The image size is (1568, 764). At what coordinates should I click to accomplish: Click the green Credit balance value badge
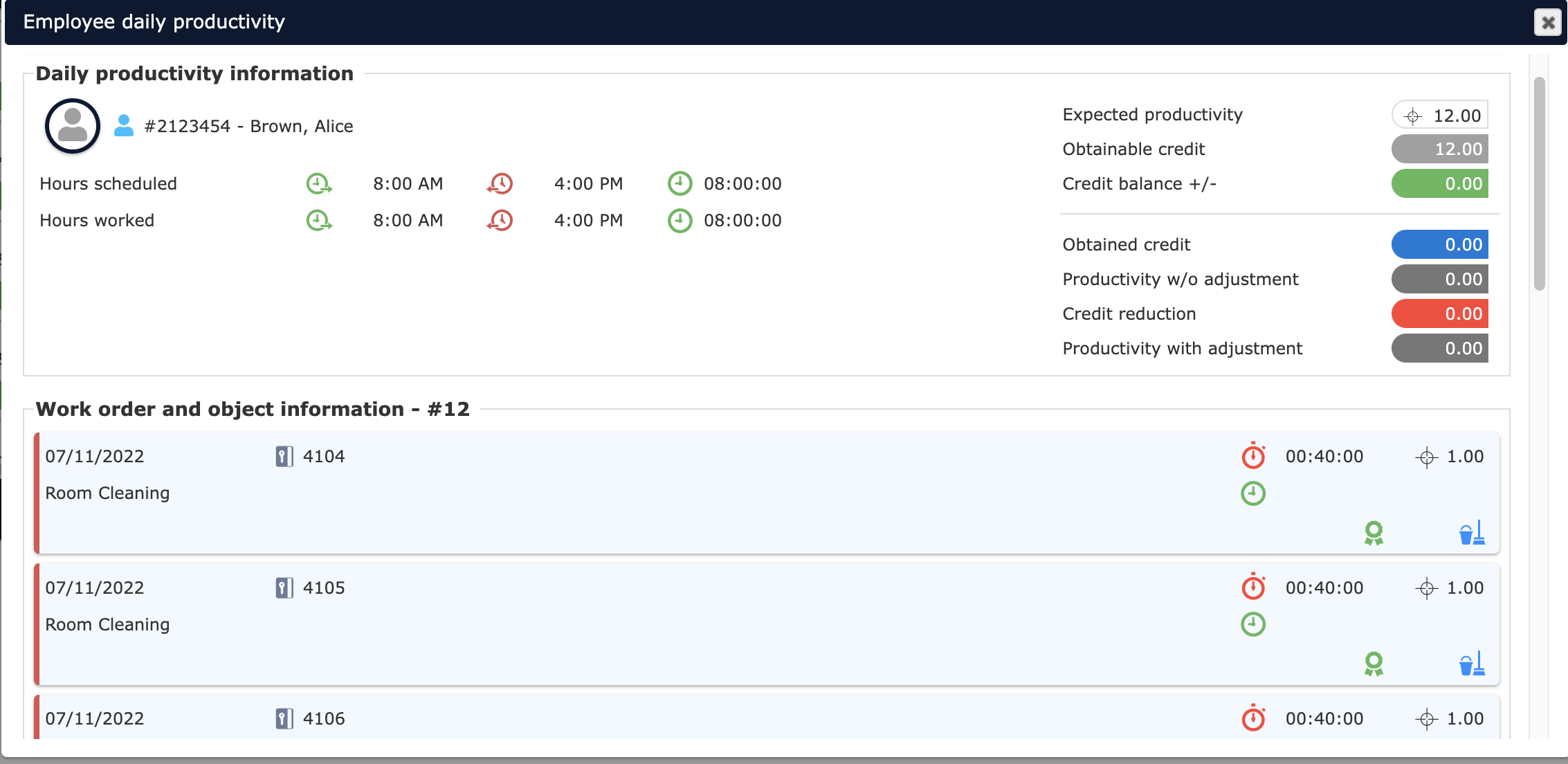pyautogui.click(x=1440, y=184)
